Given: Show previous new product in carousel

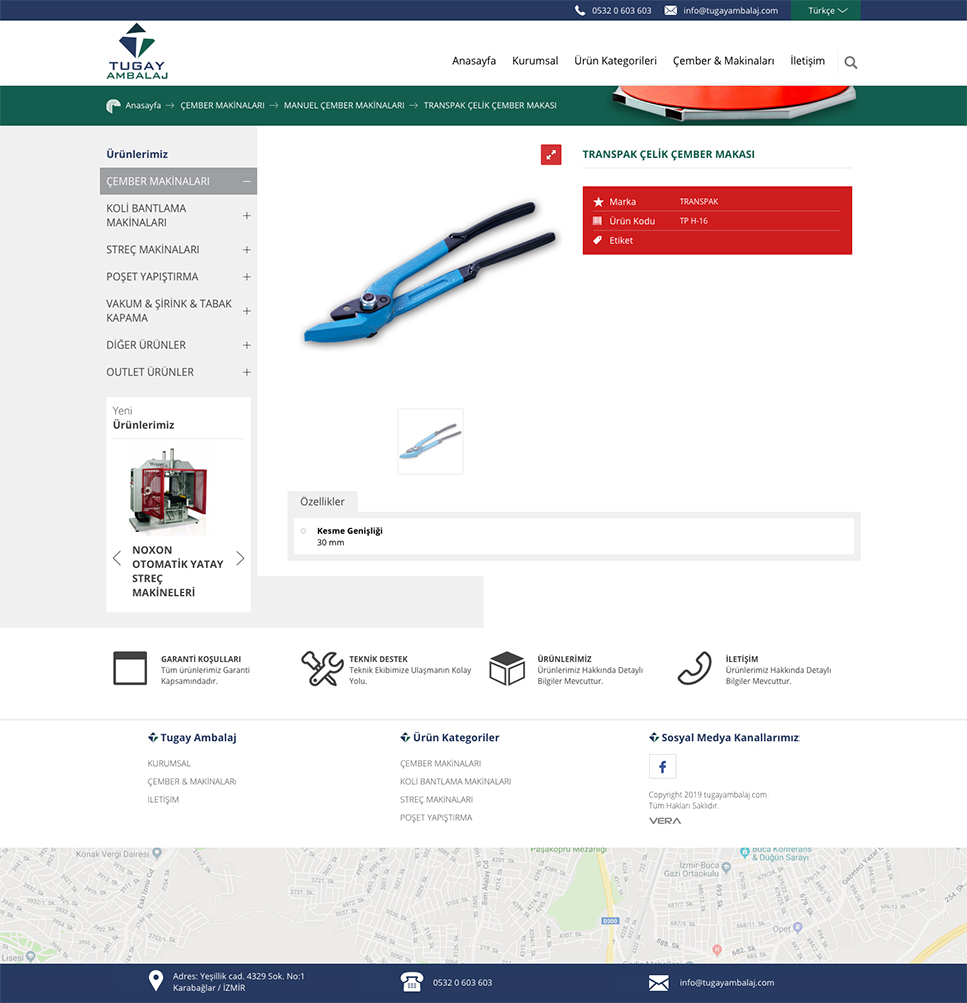Looking at the screenshot, I should pyautogui.click(x=116, y=558).
